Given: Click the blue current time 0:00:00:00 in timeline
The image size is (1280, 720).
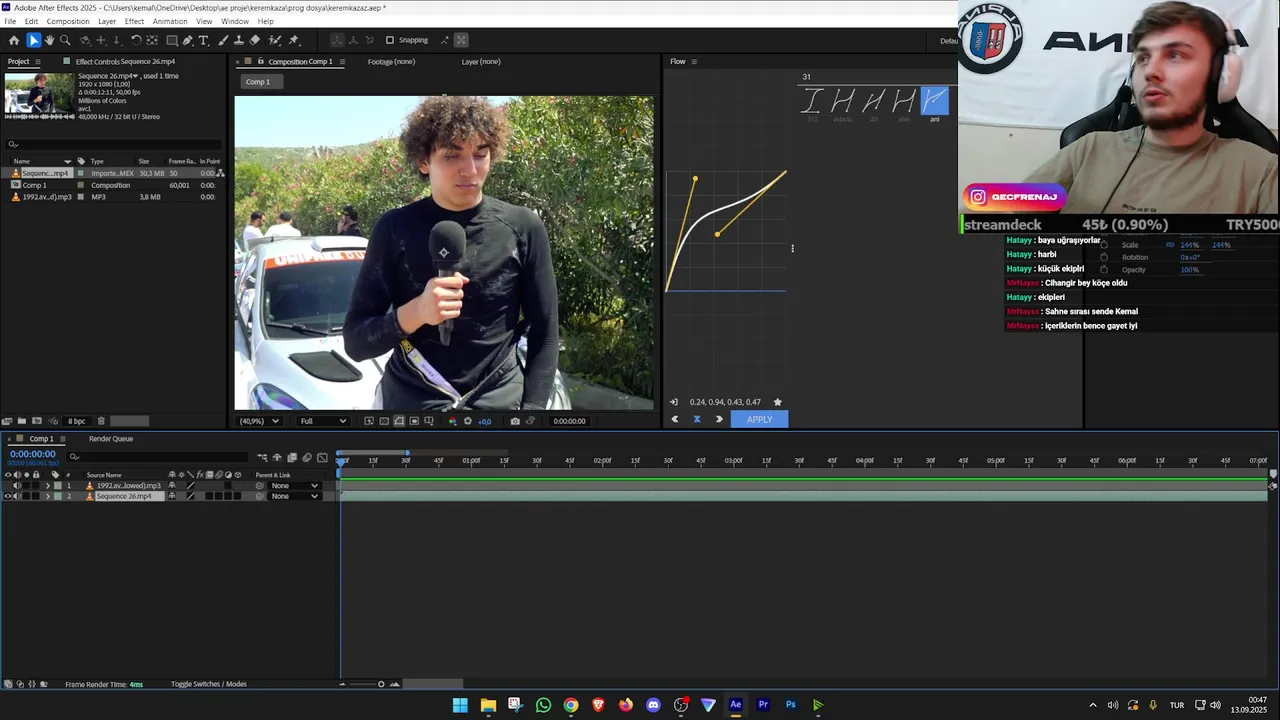Looking at the screenshot, I should 33,454.
